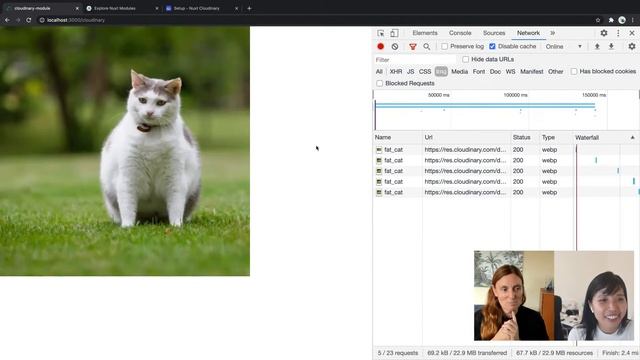
Task: Focus the network Filter text field
Action: pos(415,60)
